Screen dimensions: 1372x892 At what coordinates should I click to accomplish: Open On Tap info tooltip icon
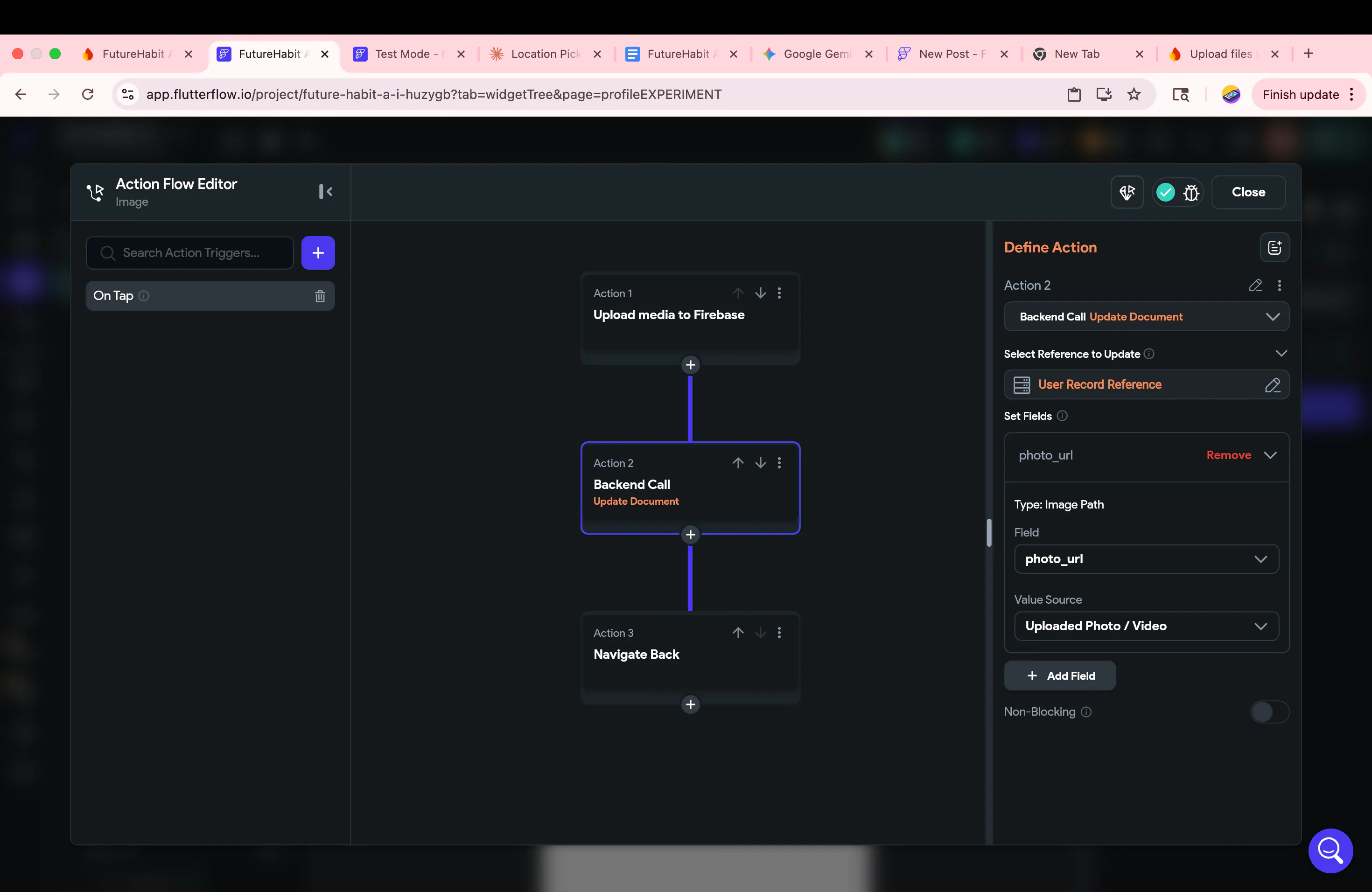(144, 296)
